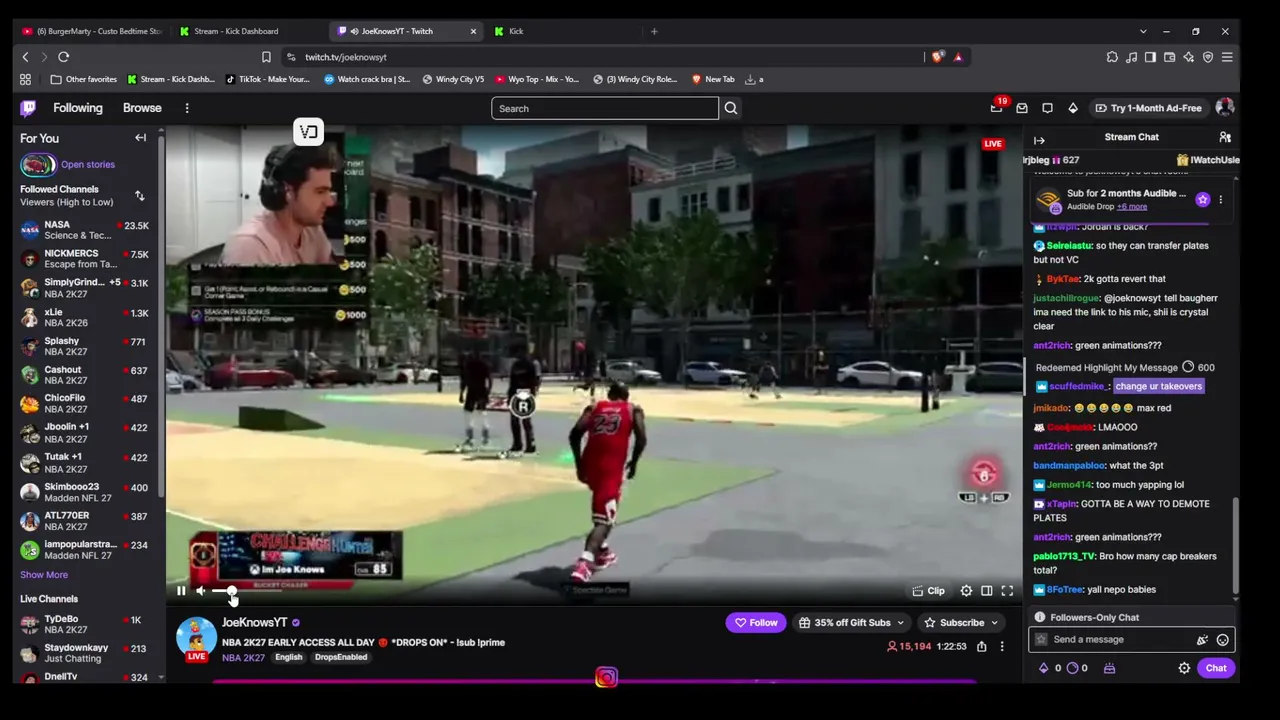1280x720 pixels.
Task: Open the chat emote picker
Action: 1222,640
